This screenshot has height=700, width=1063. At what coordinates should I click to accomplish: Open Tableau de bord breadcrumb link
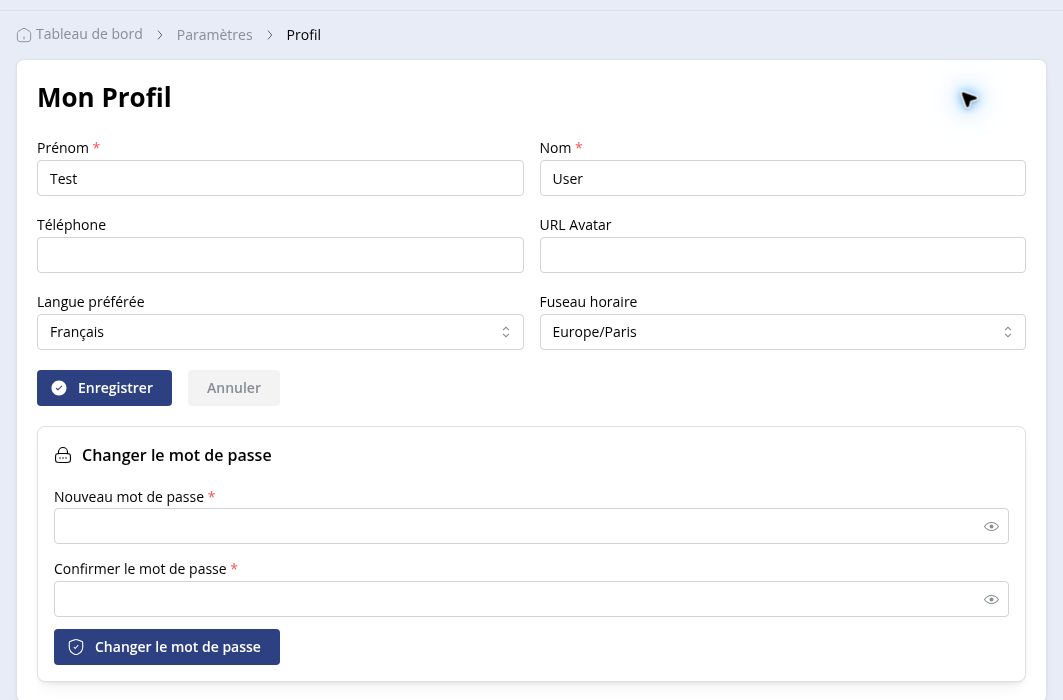point(89,34)
